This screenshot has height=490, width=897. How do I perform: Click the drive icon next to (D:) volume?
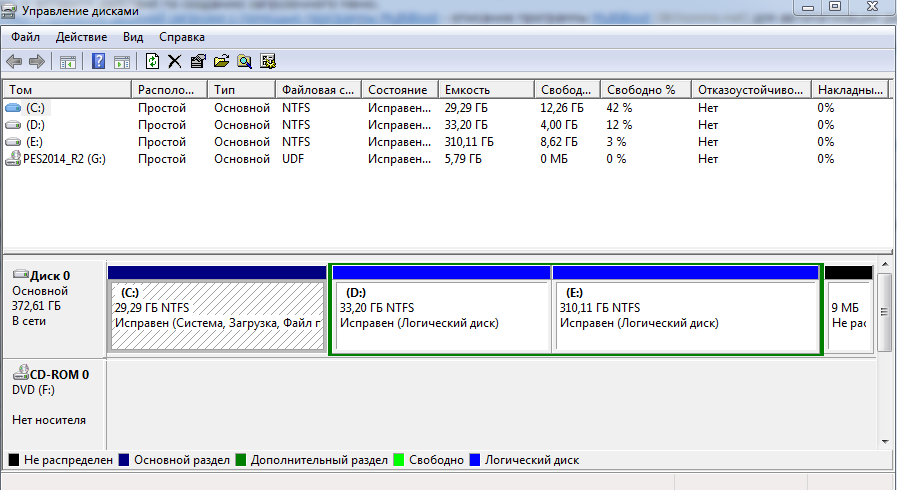pos(13,125)
